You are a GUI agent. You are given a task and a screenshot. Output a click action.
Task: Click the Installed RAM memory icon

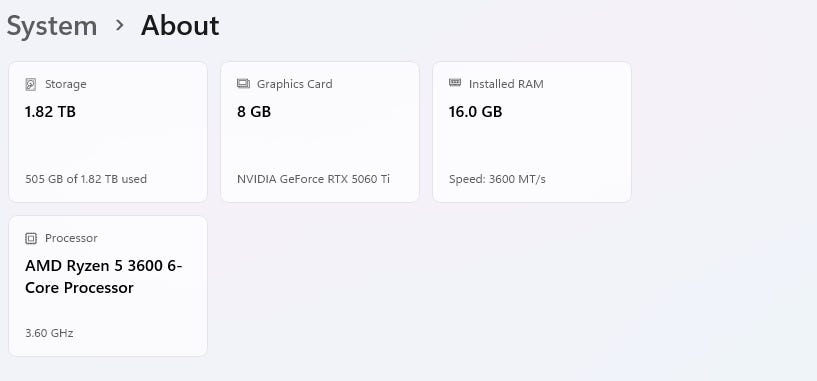455,83
